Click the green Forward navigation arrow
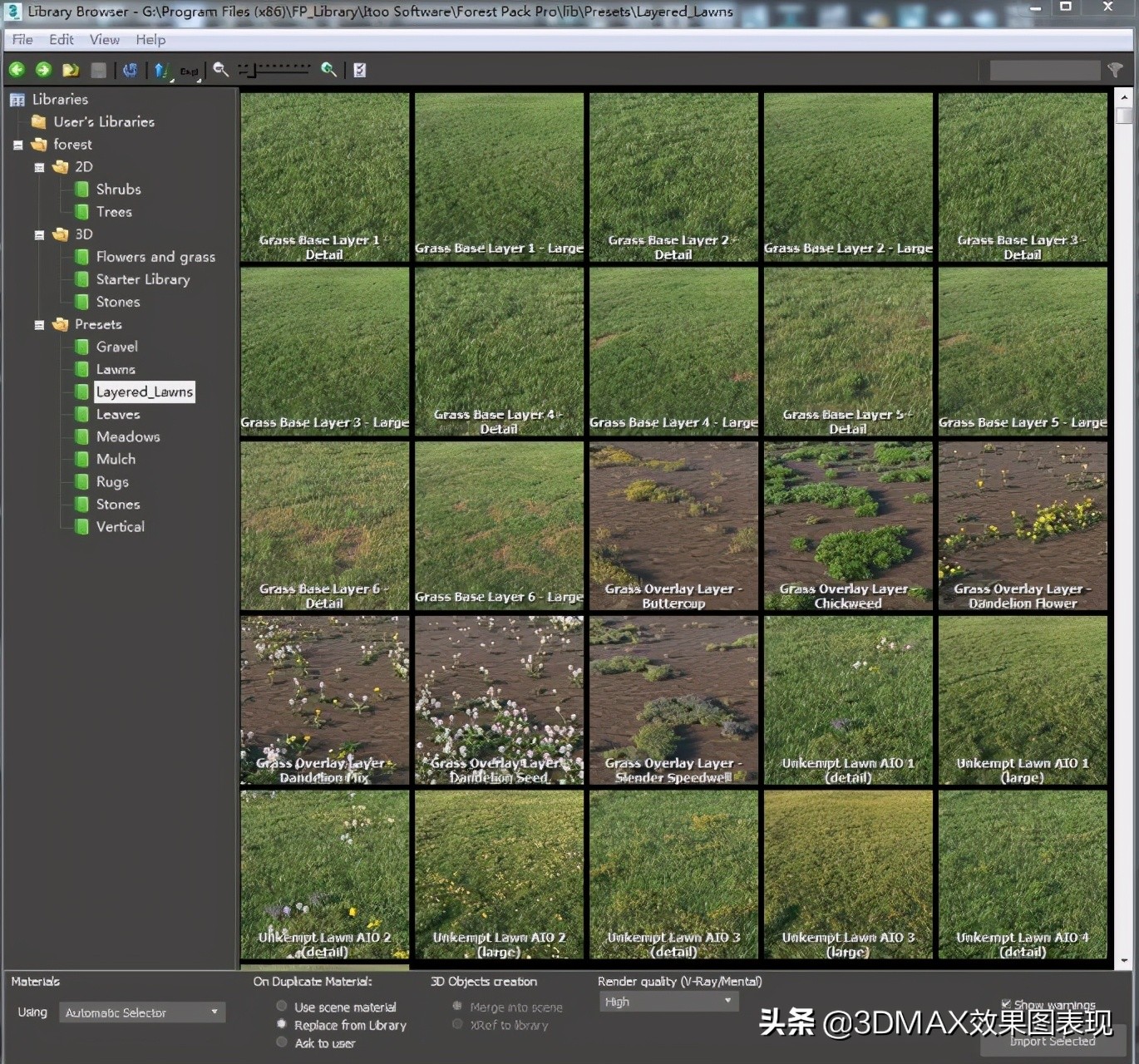This screenshot has width=1139, height=1064. (x=43, y=70)
